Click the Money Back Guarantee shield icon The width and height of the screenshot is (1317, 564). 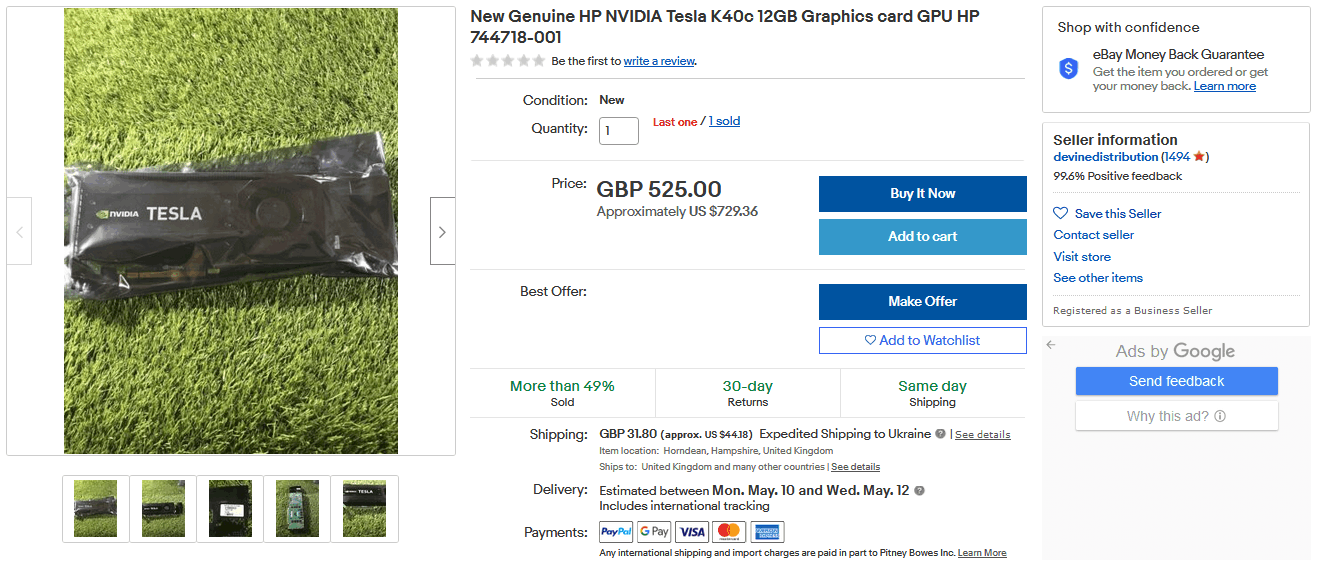[1069, 69]
